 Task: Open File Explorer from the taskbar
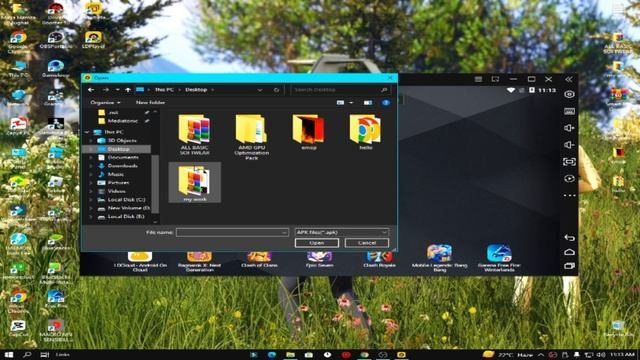[290, 355]
